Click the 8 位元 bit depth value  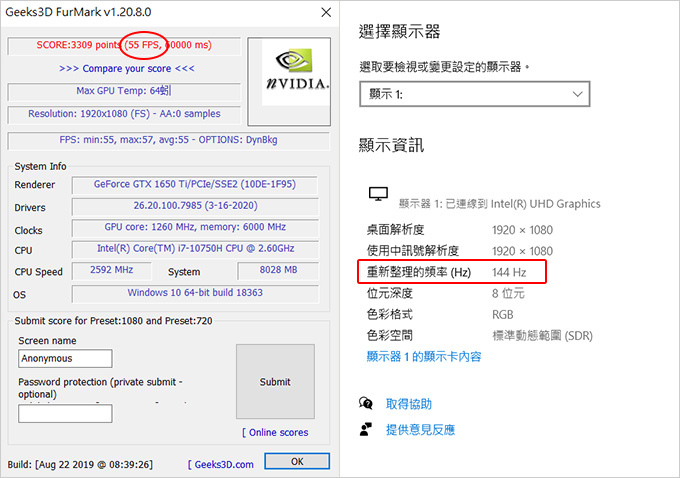(x=508, y=294)
